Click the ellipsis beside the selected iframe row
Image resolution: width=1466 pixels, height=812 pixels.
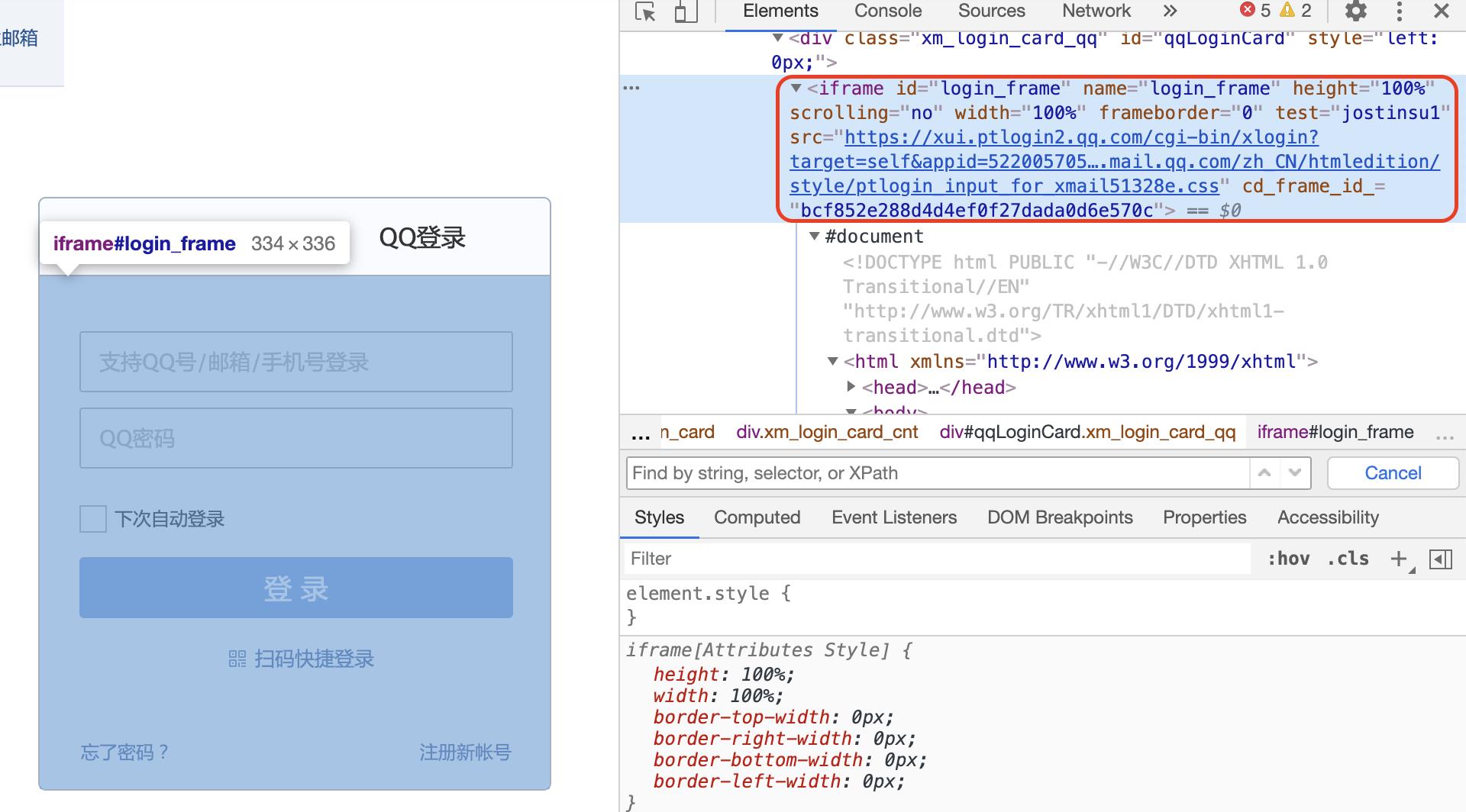click(631, 88)
